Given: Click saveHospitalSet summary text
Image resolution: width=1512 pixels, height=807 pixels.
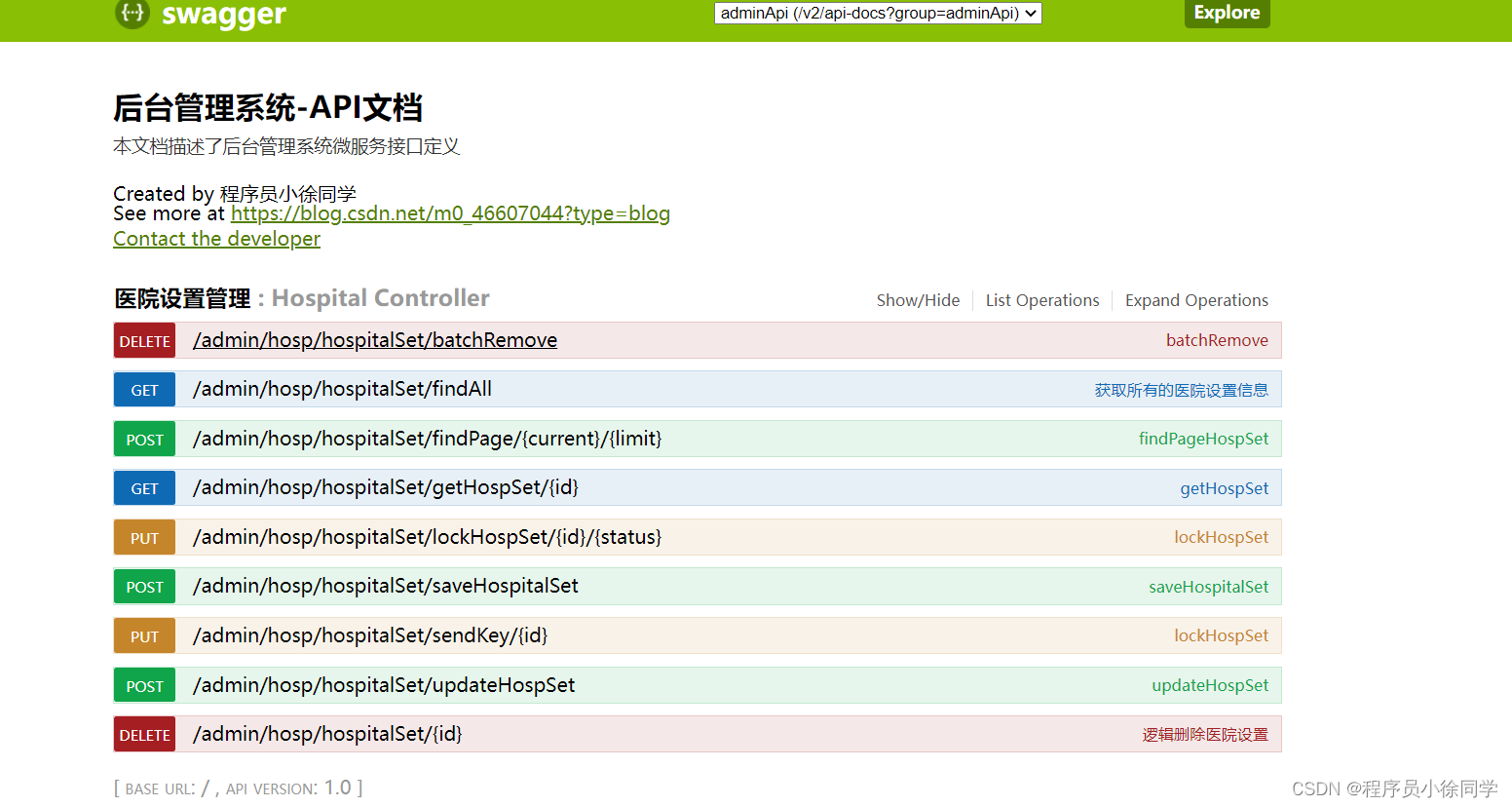Looking at the screenshot, I should tap(1208, 587).
